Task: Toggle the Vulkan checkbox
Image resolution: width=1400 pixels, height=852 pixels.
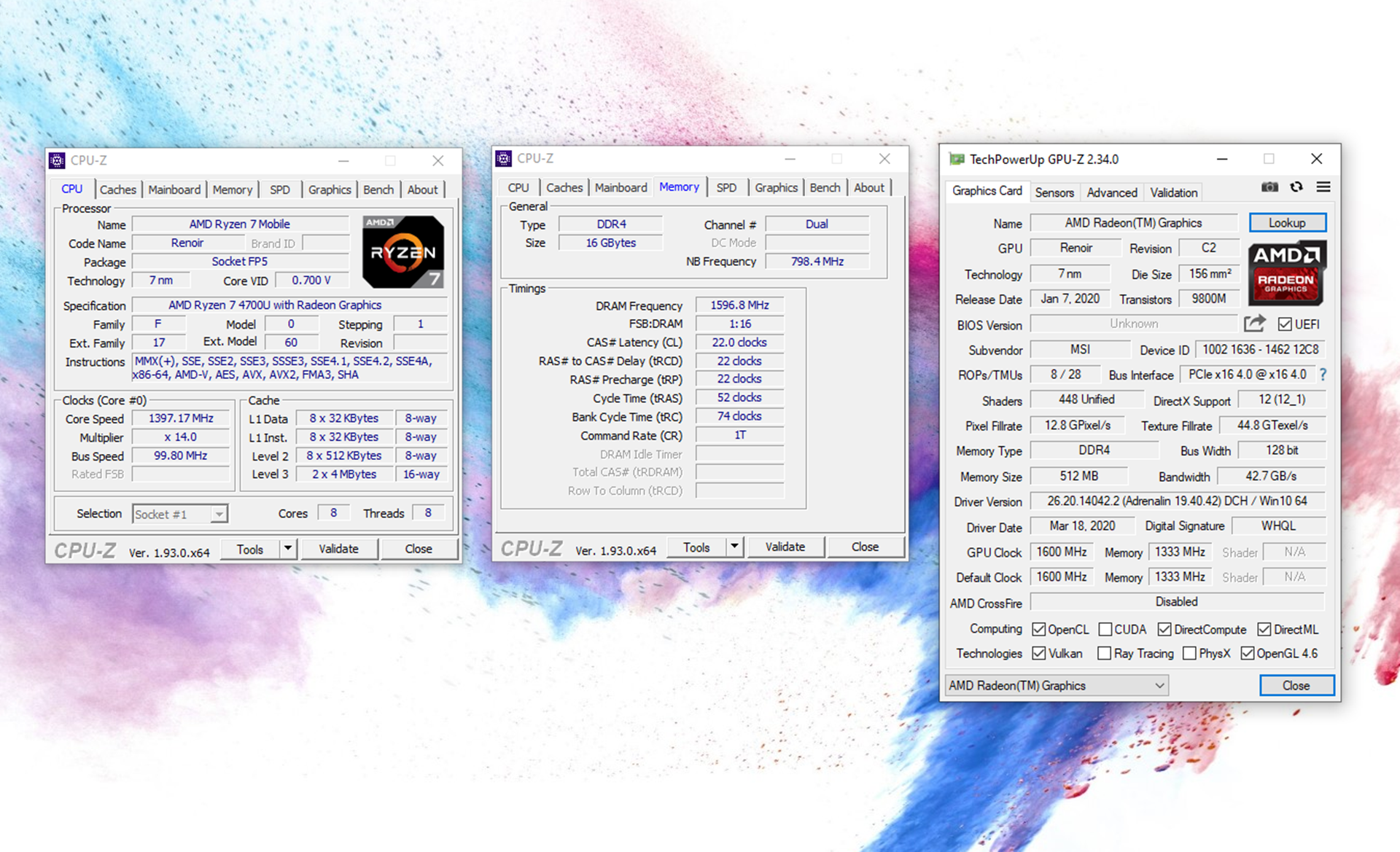Action: [1039, 654]
